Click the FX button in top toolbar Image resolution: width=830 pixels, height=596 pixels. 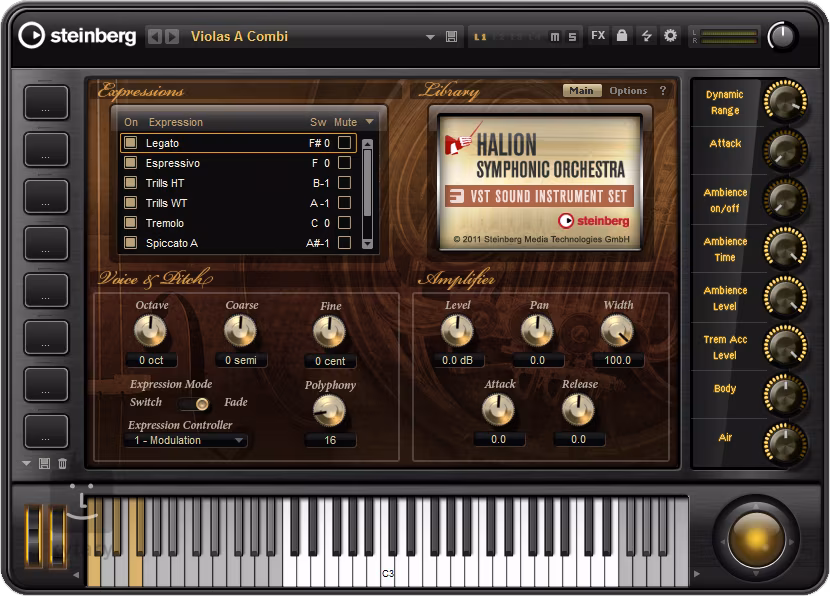pos(598,36)
